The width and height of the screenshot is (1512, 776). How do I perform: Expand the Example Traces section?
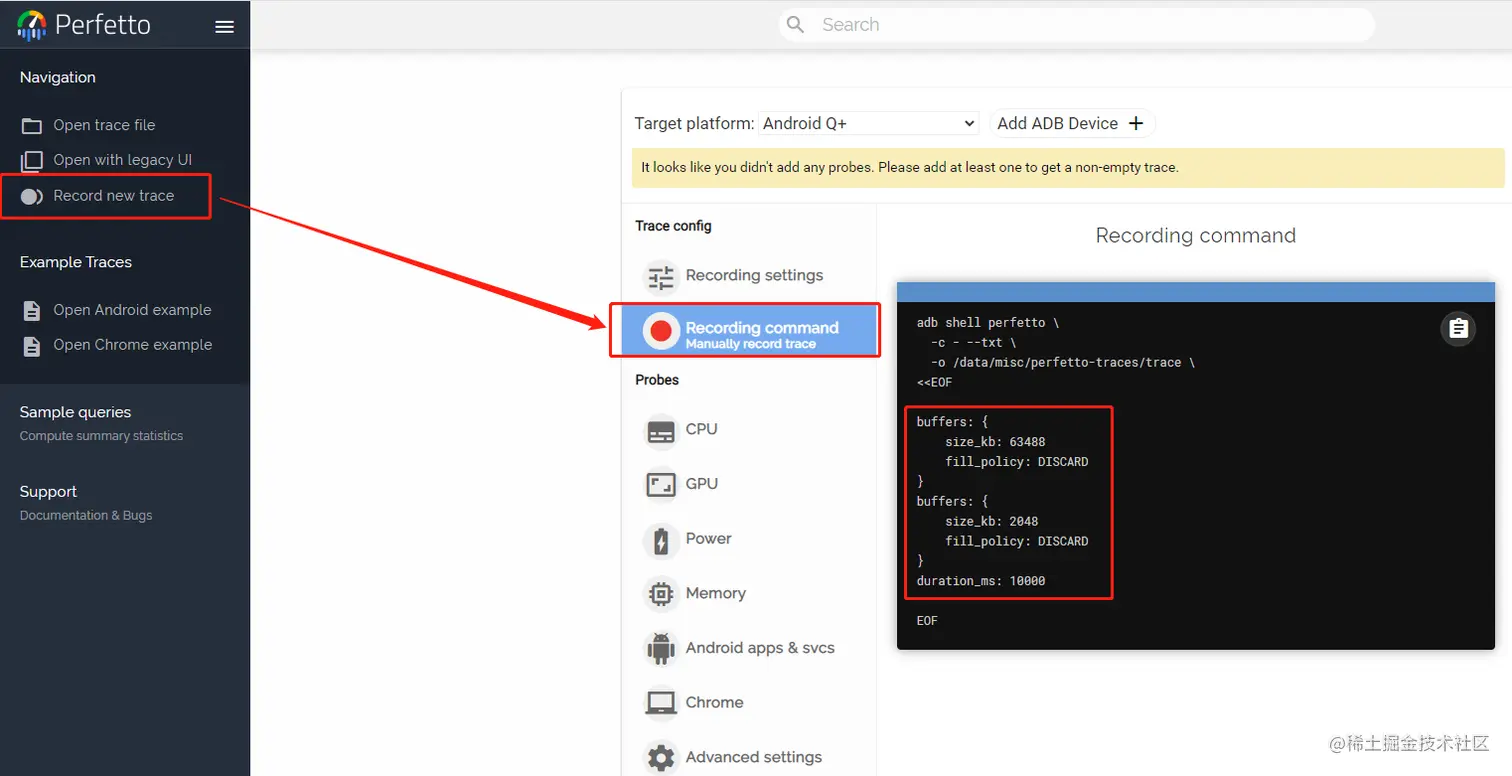pos(76,262)
